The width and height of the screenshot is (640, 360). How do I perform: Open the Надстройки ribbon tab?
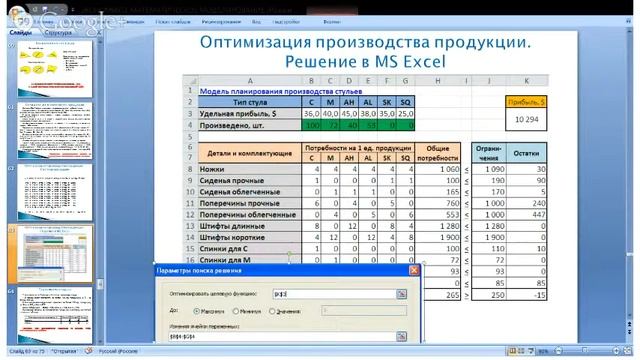tap(286, 22)
